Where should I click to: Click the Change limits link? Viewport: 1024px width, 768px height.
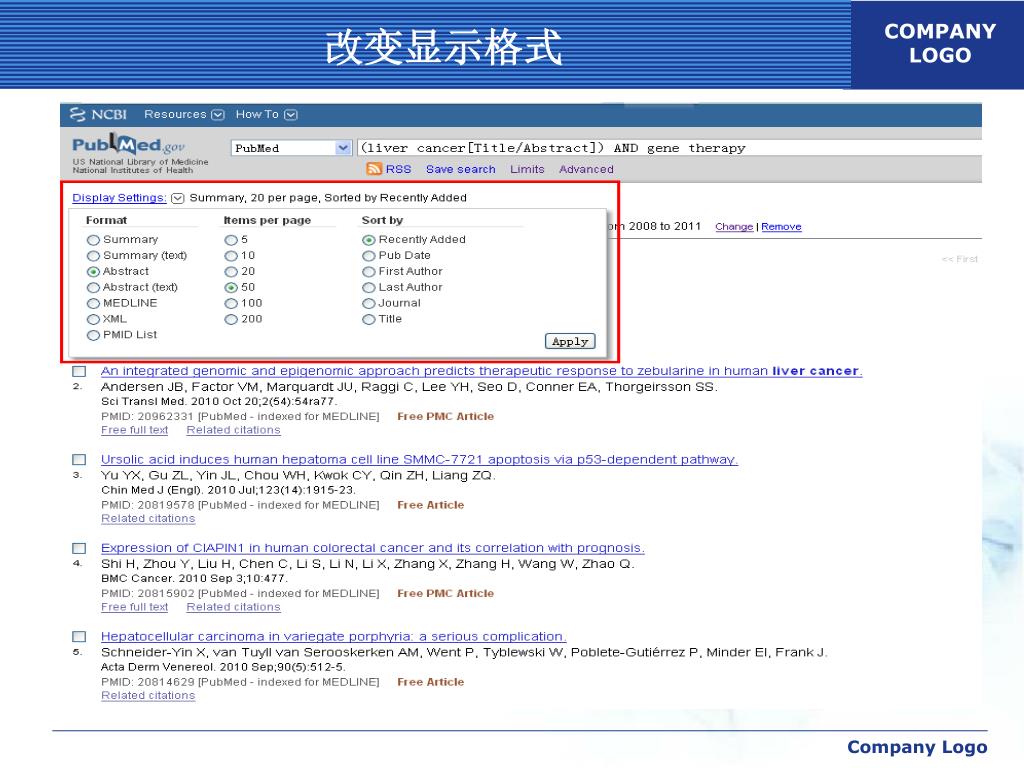coord(734,227)
